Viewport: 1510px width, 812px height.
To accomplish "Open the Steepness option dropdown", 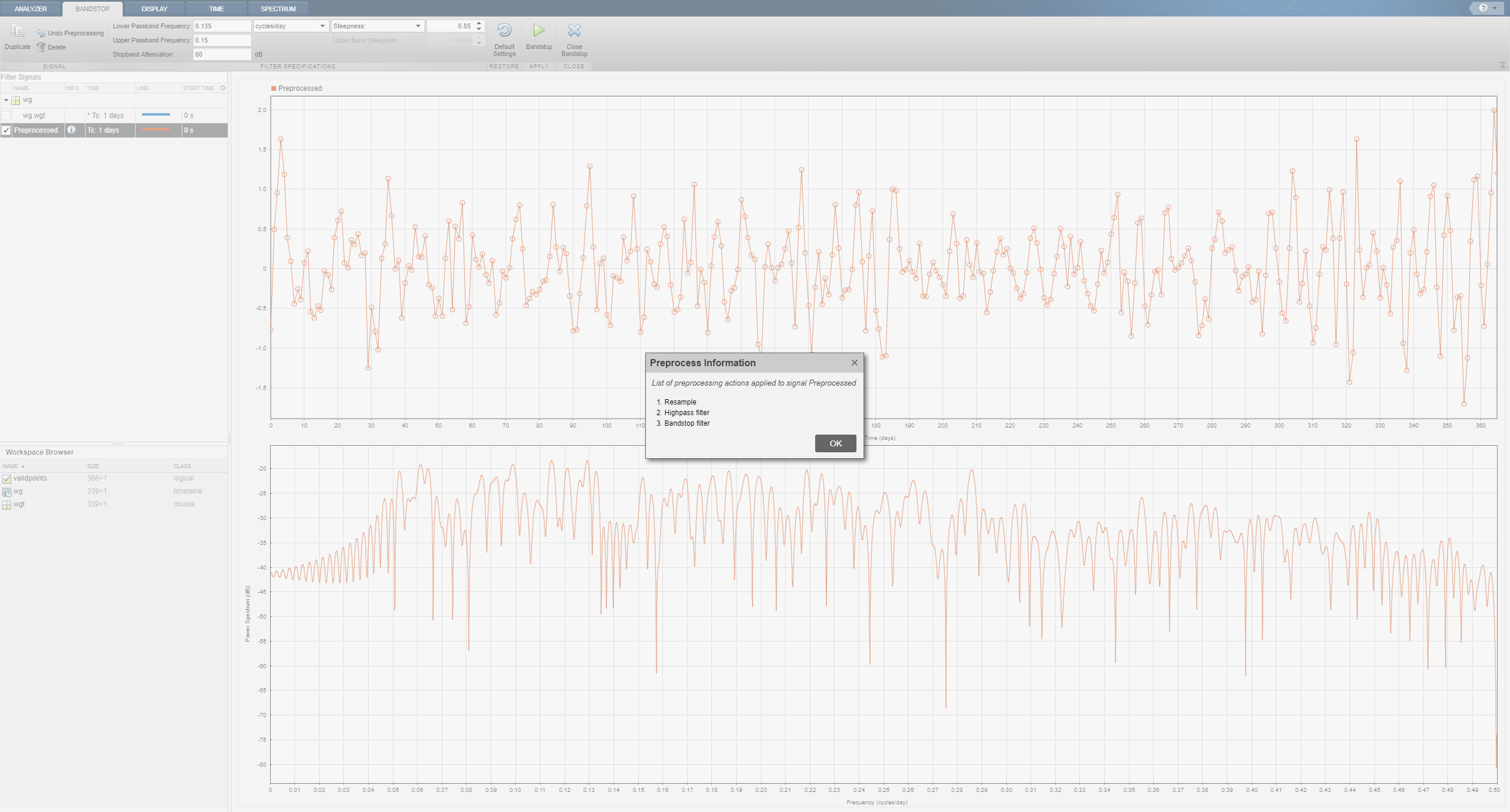I will click(377, 26).
